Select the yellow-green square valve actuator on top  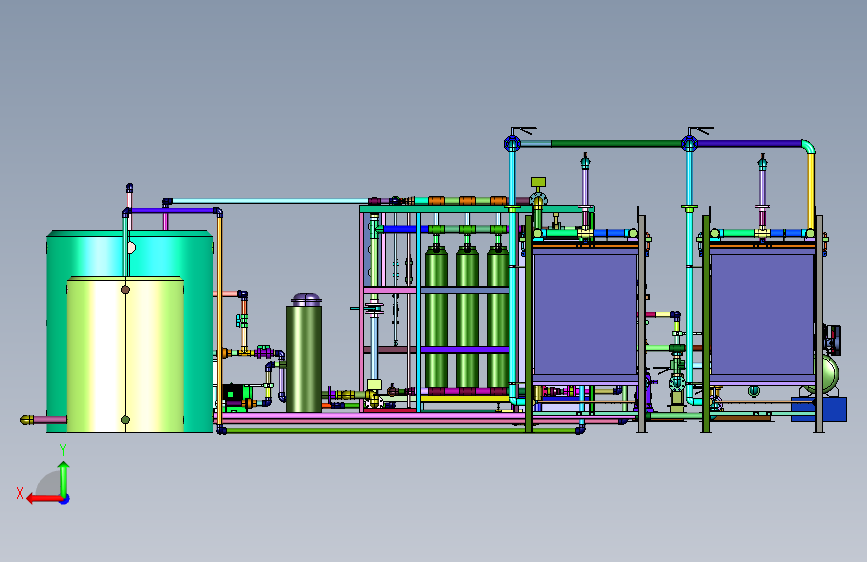(539, 182)
